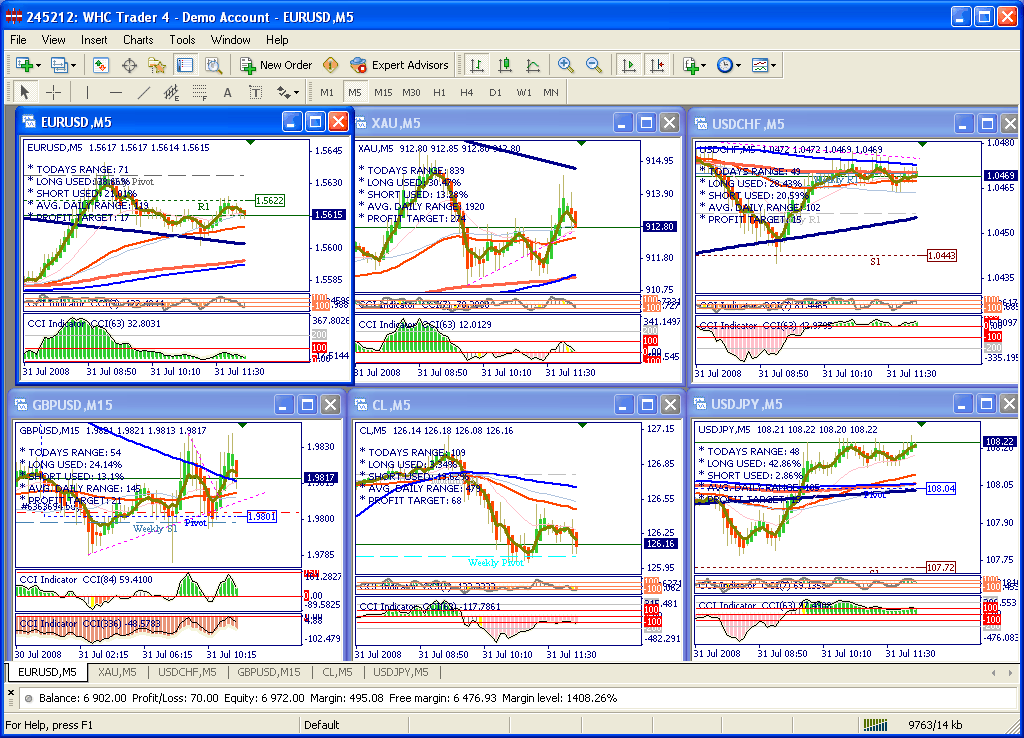The image size is (1024, 738).
Task: Switch timeframe to M1
Action: click(x=327, y=92)
